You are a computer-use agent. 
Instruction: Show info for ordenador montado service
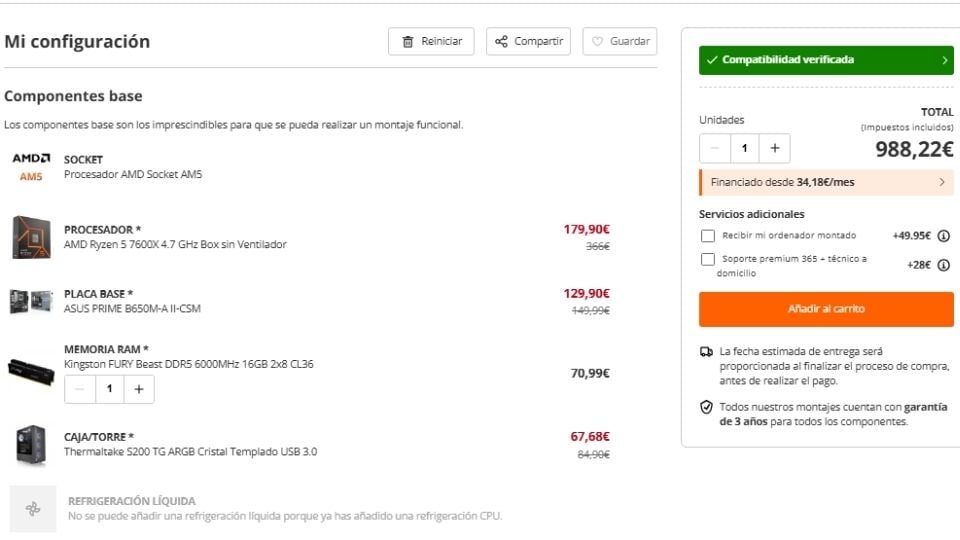(943, 236)
